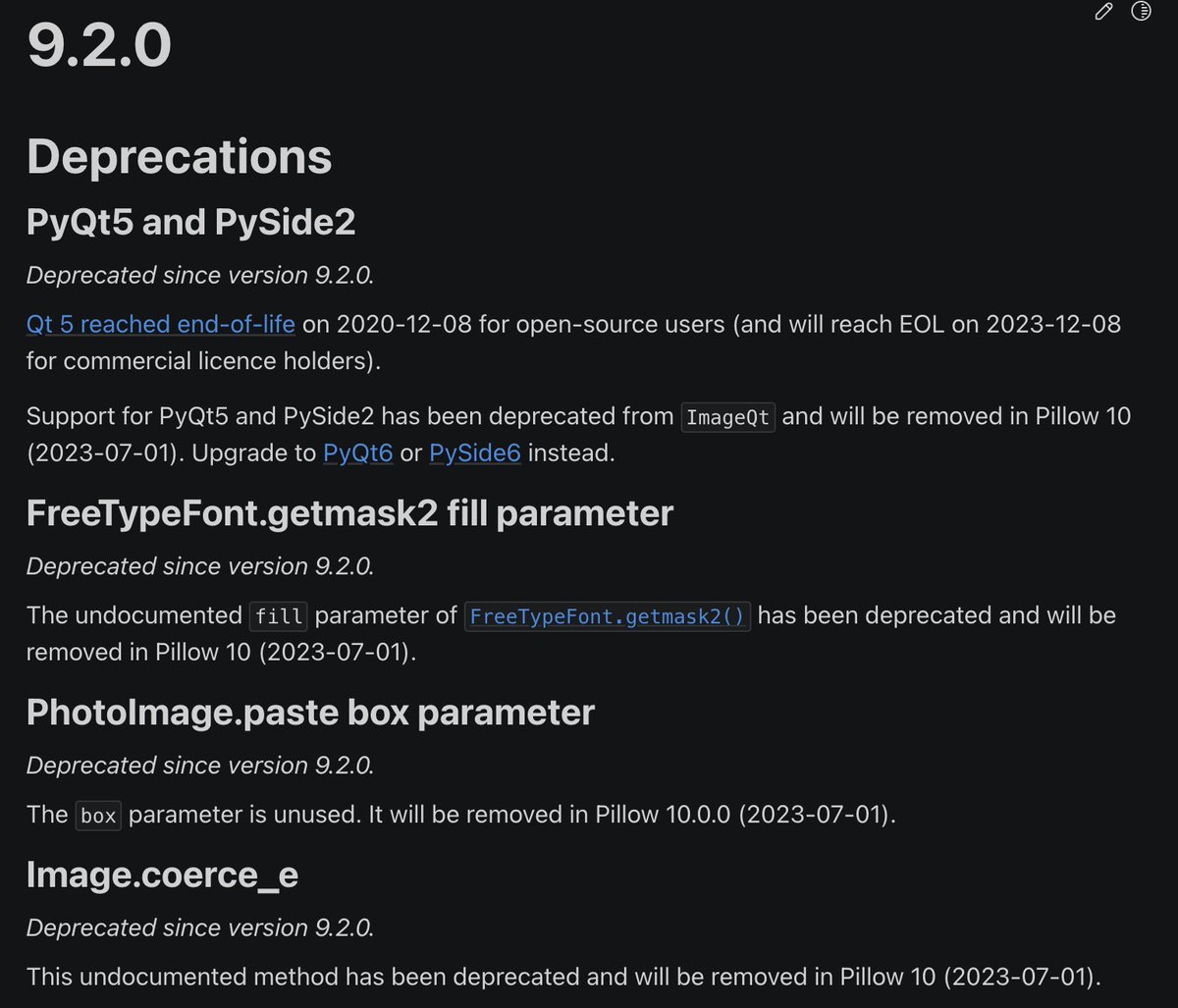
Task: Open the 'Qt 5 reached end-of-life' link
Action: coord(161,324)
